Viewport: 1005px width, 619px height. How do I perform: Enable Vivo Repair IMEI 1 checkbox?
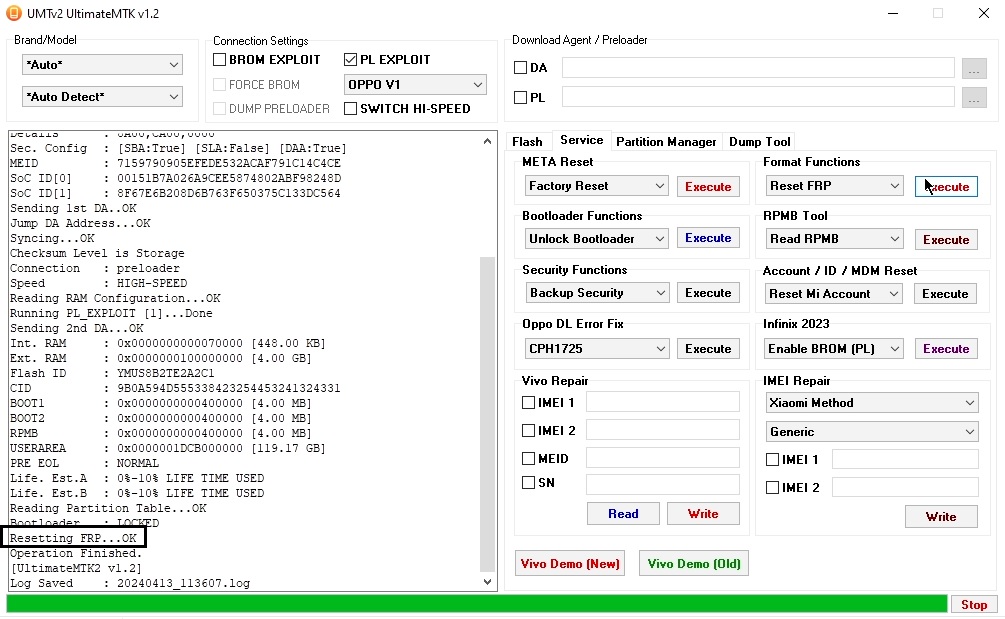[x=528, y=402]
